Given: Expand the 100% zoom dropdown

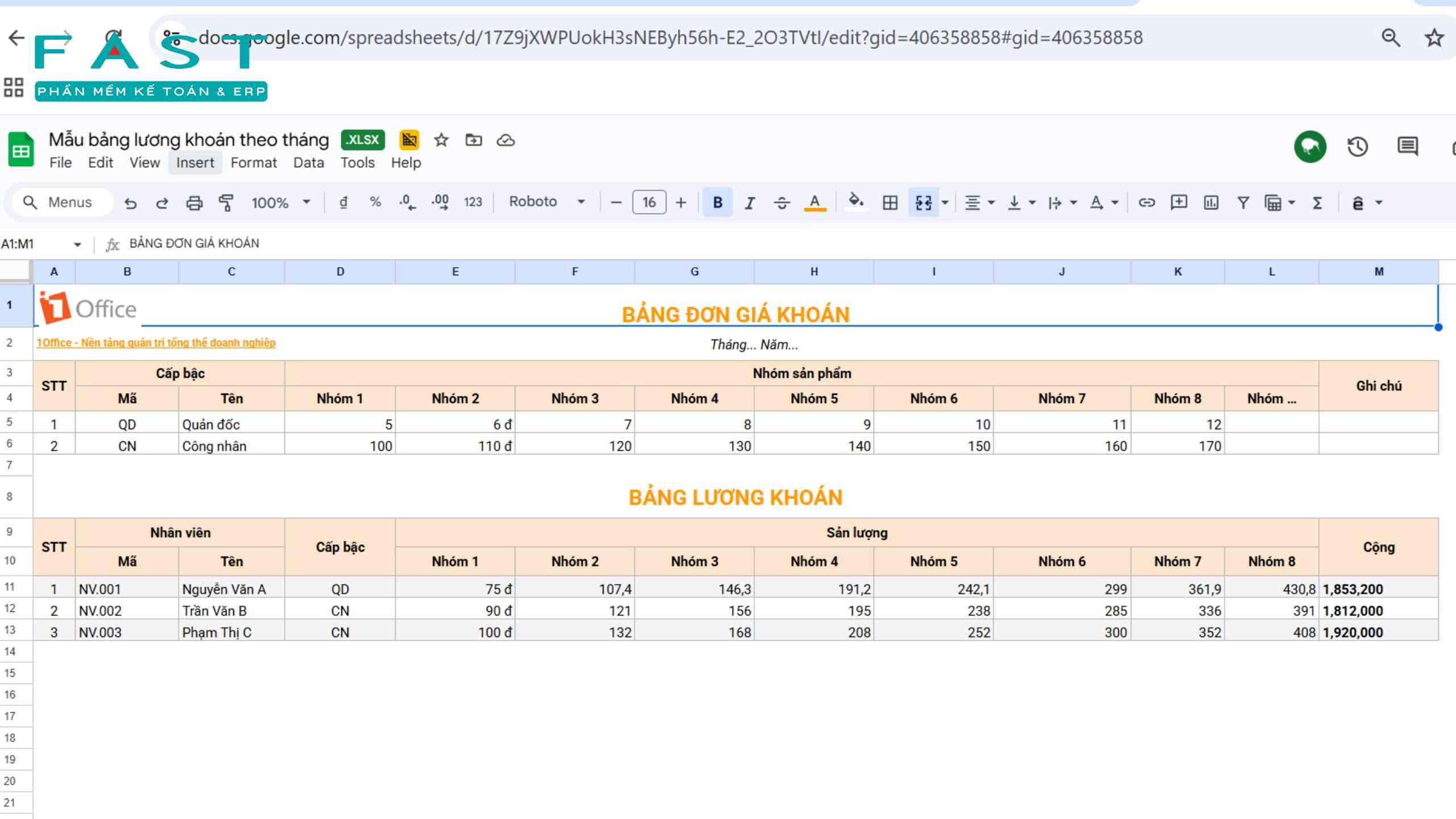Looking at the screenshot, I should [x=281, y=202].
